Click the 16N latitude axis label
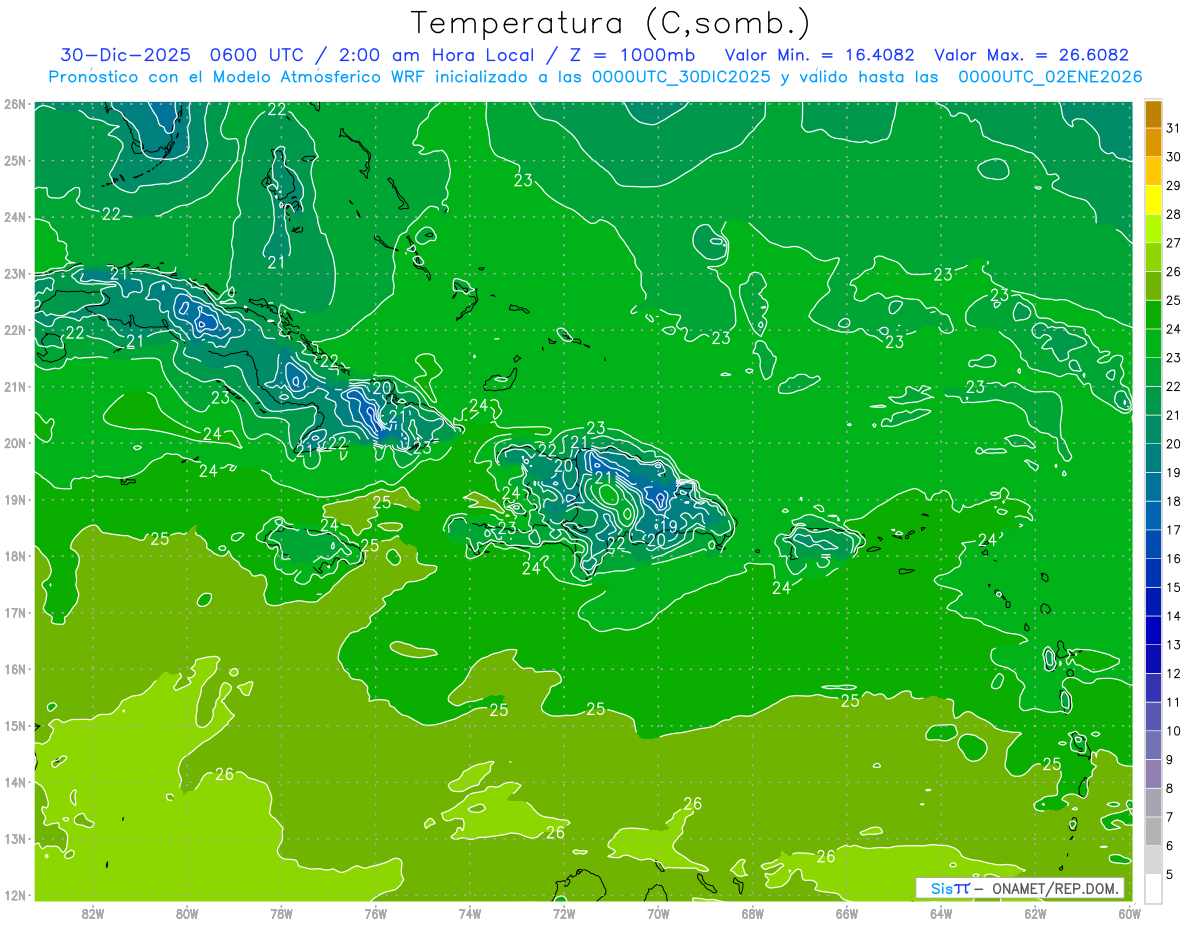Screen dimensions: 1200x927 pos(14,669)
